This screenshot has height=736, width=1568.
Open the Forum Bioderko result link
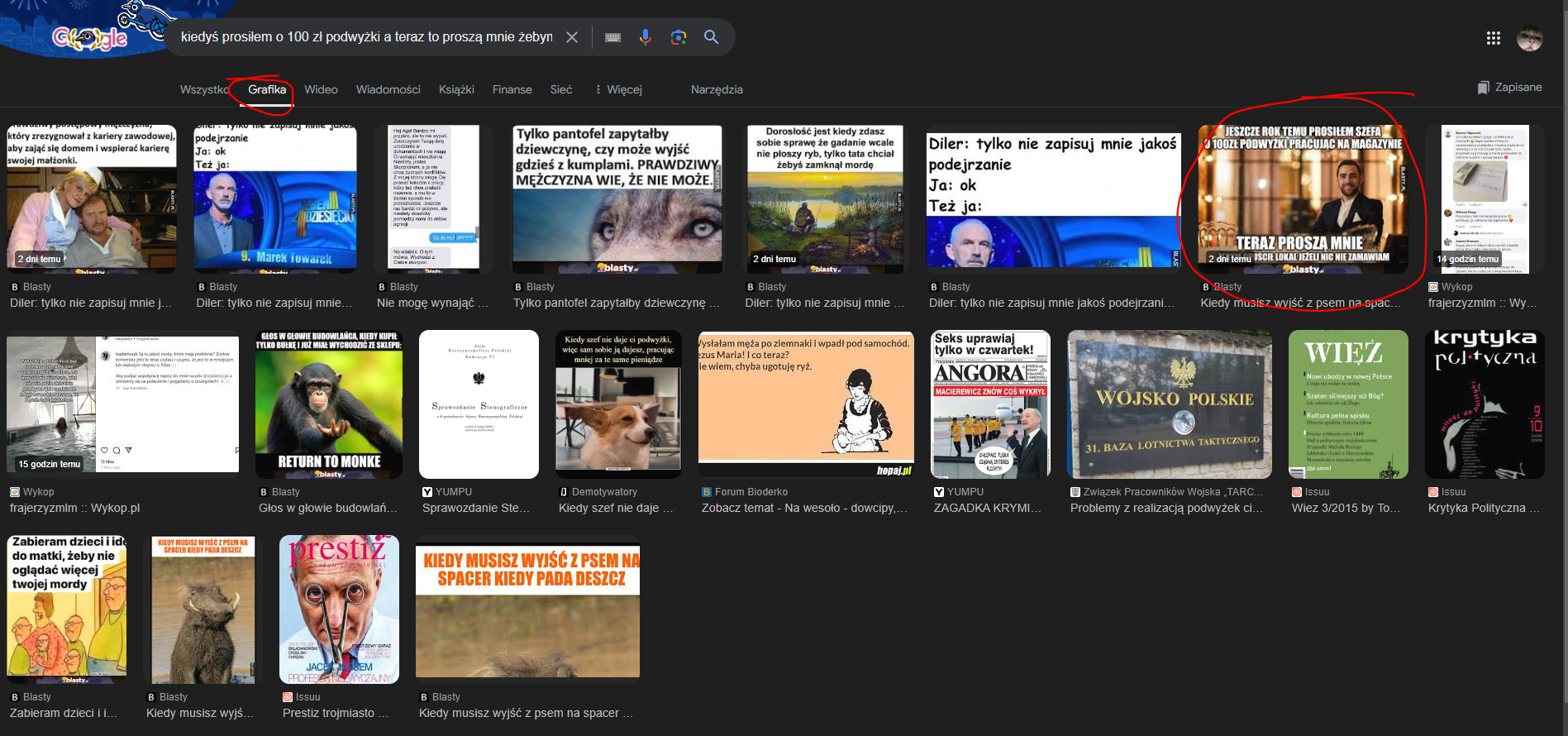click(804, 508)
